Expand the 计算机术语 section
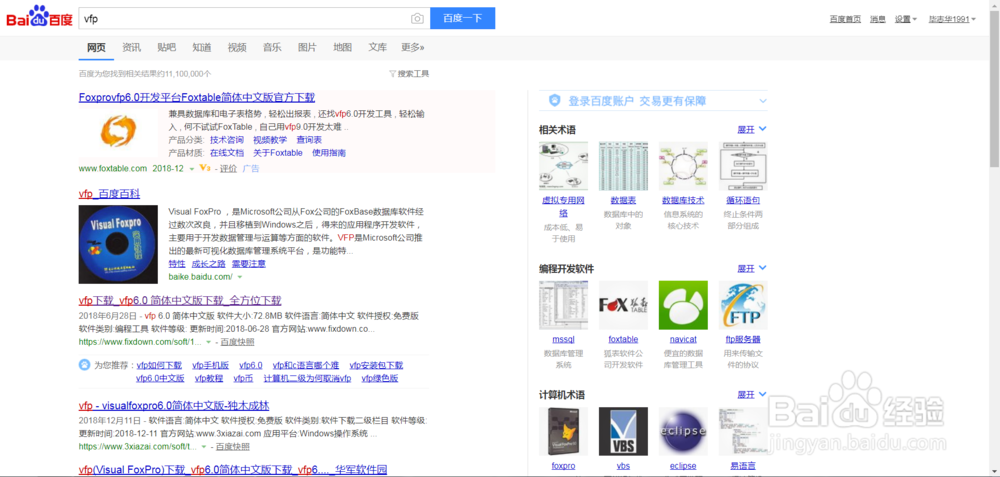Viewport: 1000px width, 477px height. tap(752, 395)
